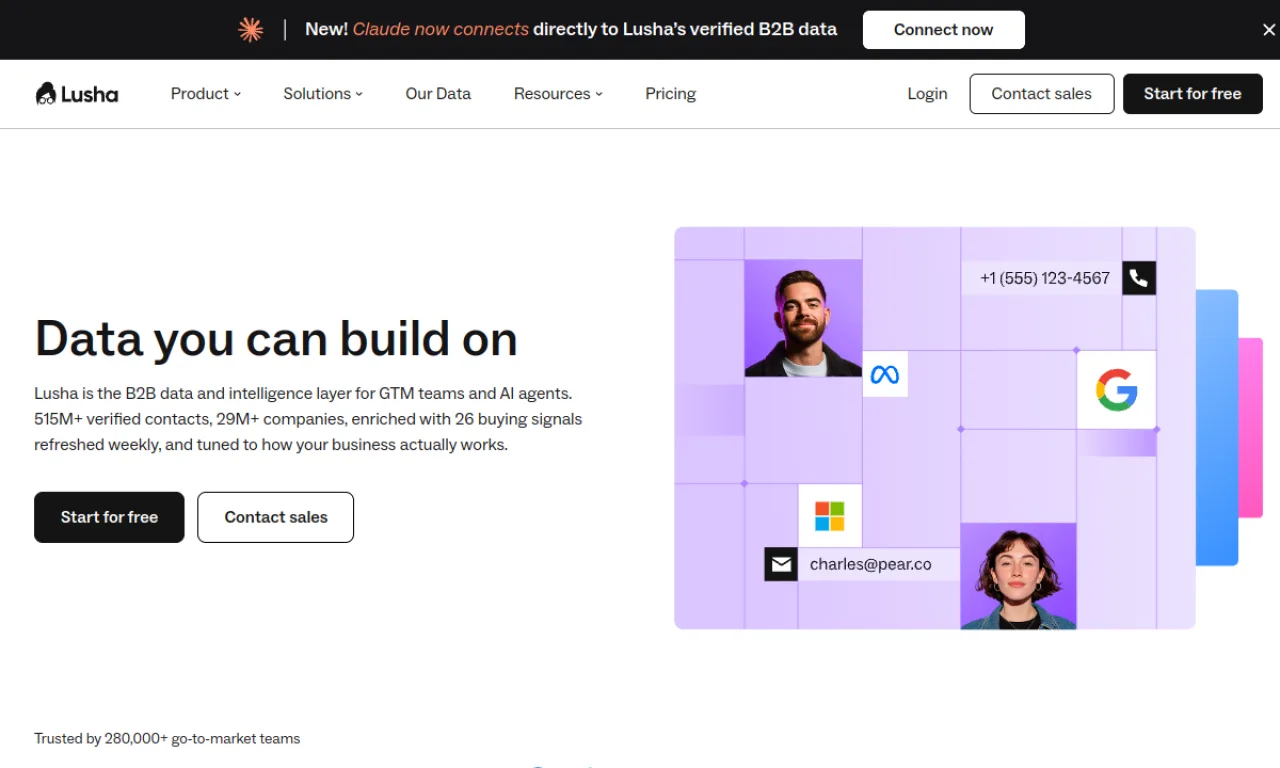
Task: Click the Connect now banner button
Action: point(943,30)
